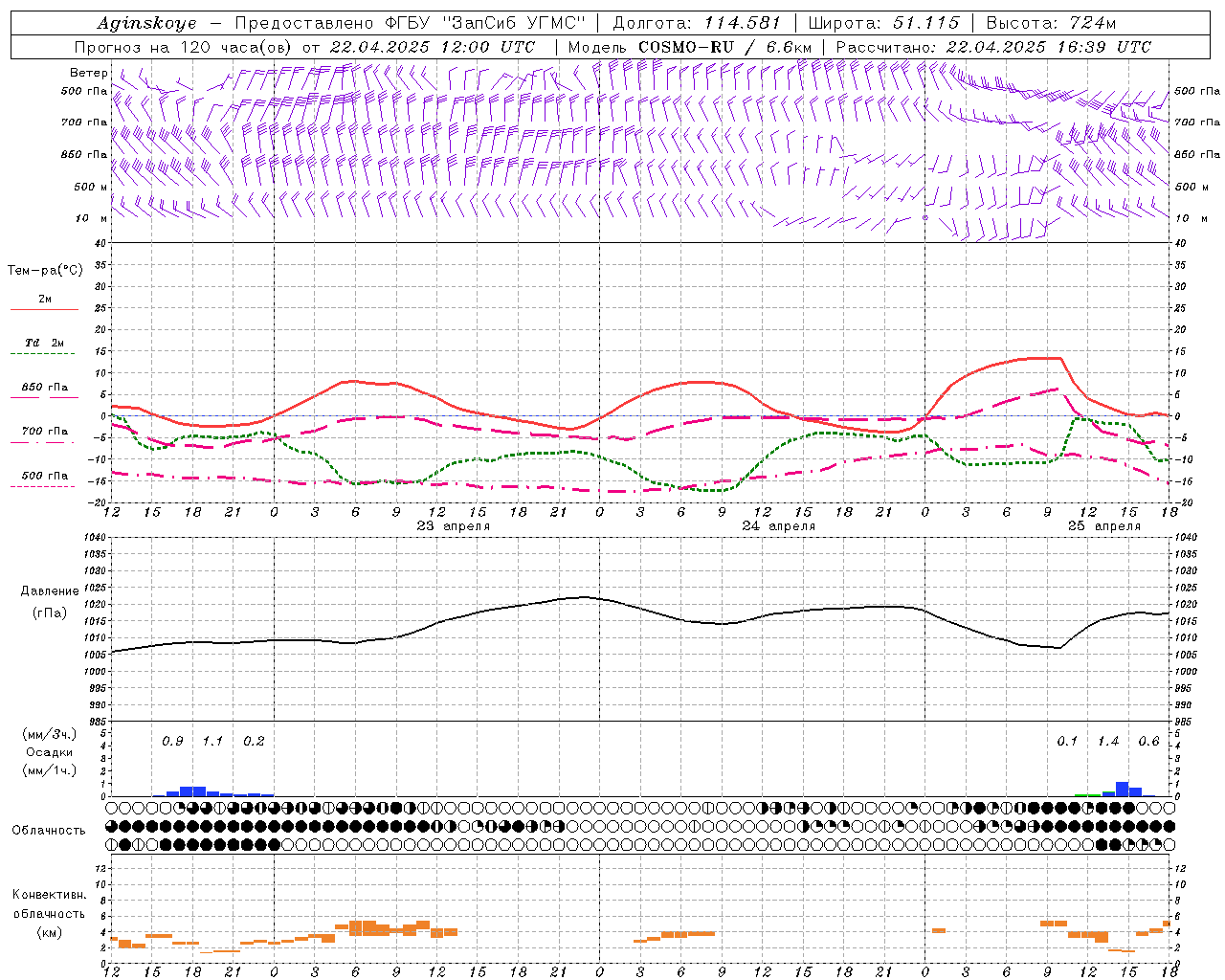The height and width of the screenshot is (980, 1225).
Task: Click the 'Осадки' precipitation label
Action: coord(49,752)
